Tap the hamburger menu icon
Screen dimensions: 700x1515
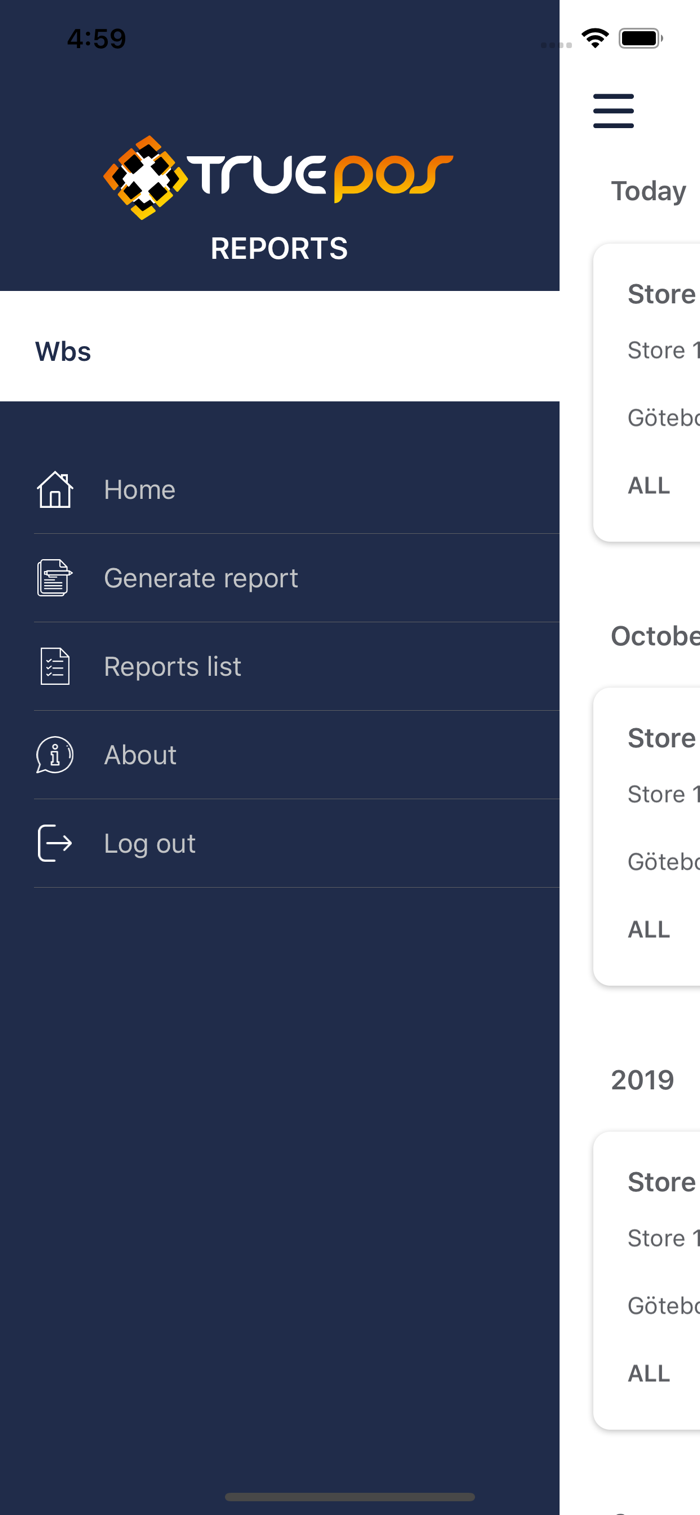[x=613, y=110]
